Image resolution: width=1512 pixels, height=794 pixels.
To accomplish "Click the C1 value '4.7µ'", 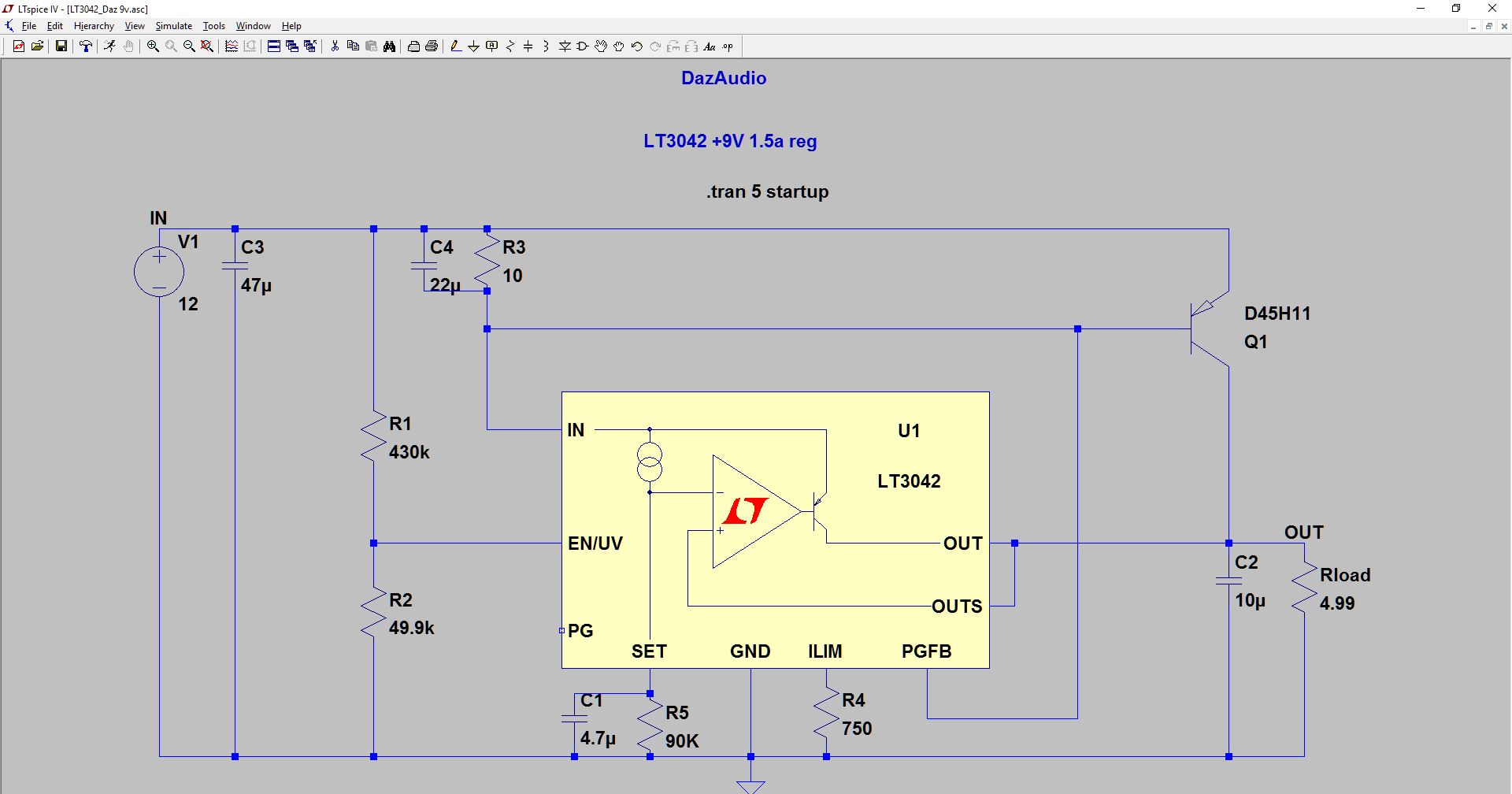I will 598,739.
